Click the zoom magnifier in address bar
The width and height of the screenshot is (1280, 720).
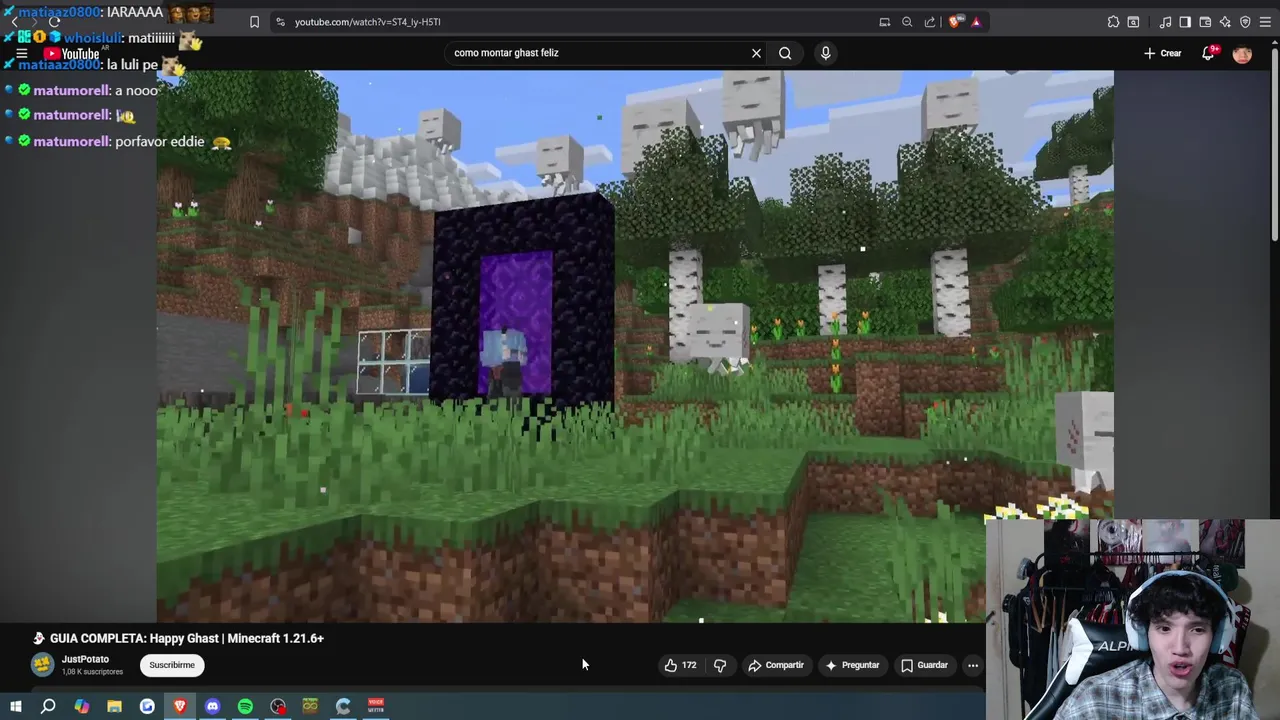[907, 22]
